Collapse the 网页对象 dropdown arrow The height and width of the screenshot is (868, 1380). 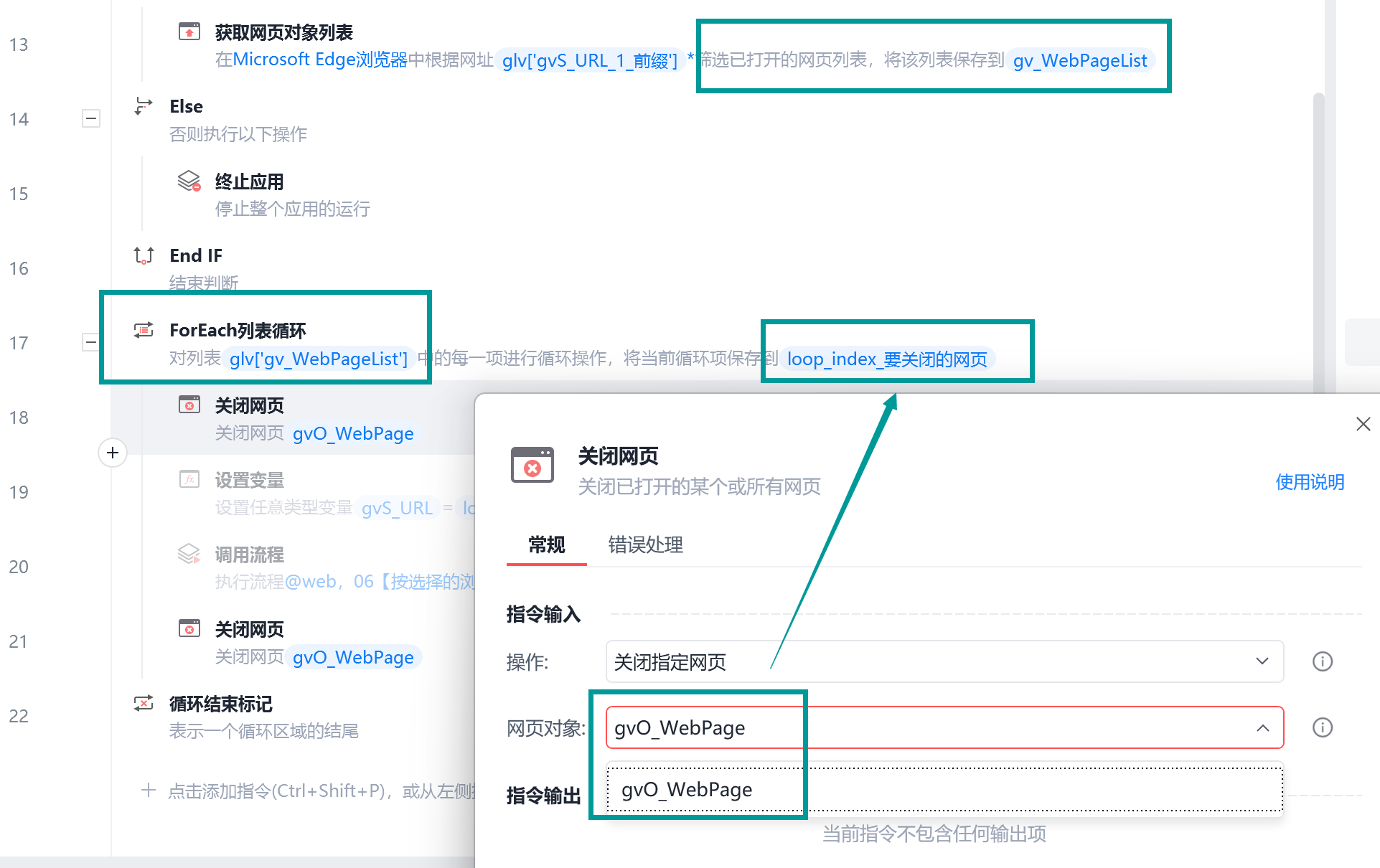point(1262,728)
